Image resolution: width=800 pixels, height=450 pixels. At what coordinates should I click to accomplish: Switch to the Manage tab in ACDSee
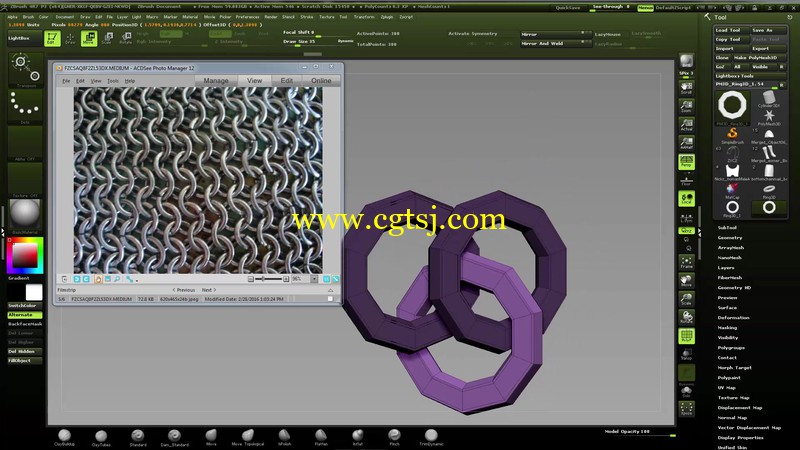[216, 81]
